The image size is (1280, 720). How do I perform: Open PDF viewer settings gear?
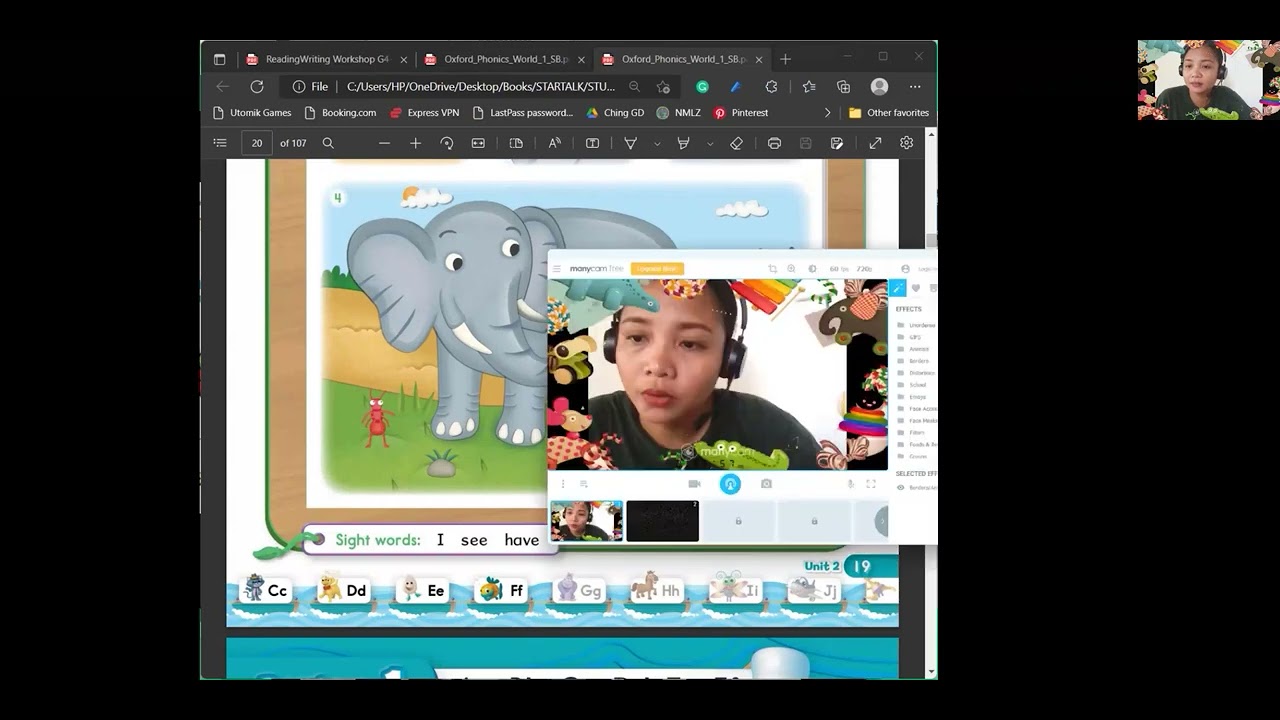click(907, 143)
